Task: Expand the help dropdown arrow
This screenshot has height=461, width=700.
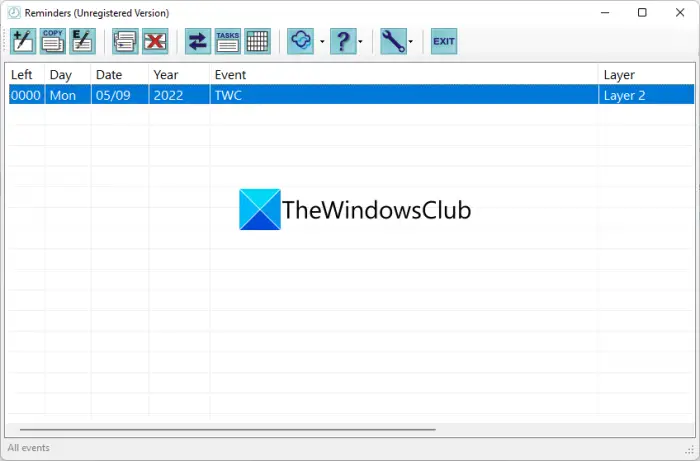Action: pyautogui.click(x=360, y=42)
